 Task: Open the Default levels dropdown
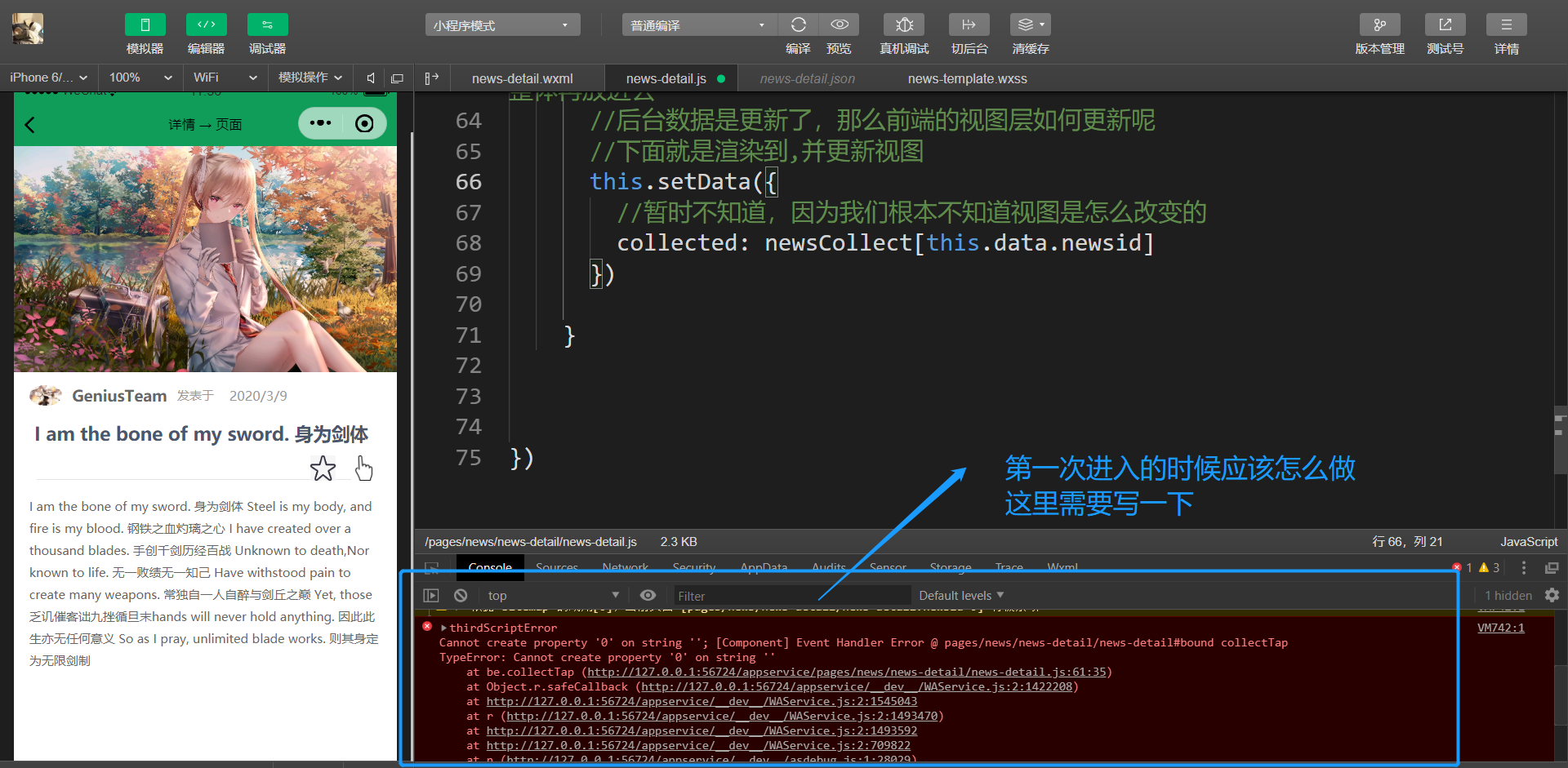coord(961,596)
